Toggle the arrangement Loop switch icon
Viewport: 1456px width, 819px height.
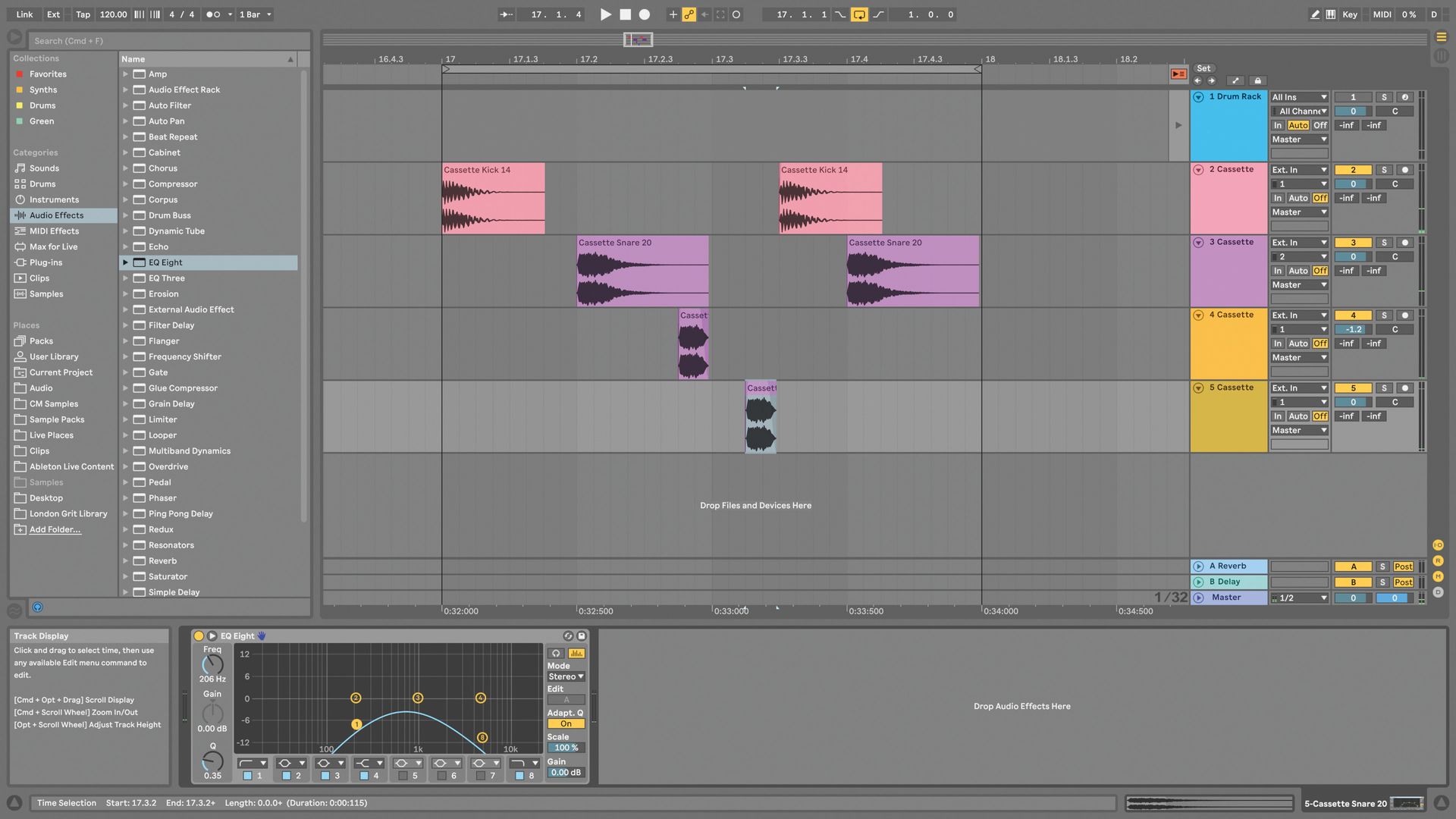859,14
